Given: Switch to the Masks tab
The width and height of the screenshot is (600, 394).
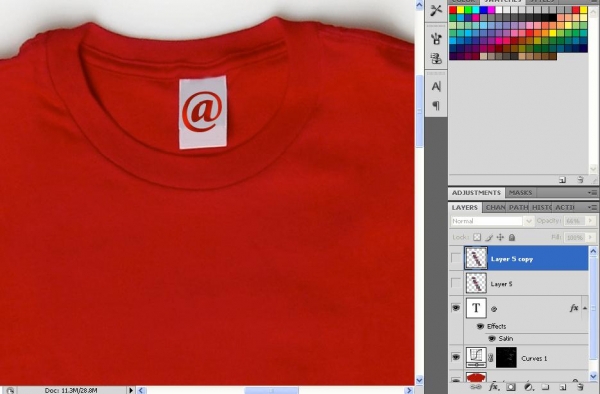Looking at the screenshot, I should 520,193.
